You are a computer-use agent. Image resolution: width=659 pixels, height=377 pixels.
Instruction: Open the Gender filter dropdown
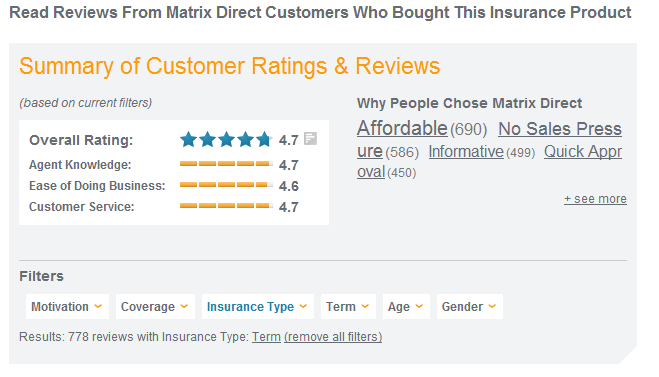pyautogui.click(x=469, y=307)
